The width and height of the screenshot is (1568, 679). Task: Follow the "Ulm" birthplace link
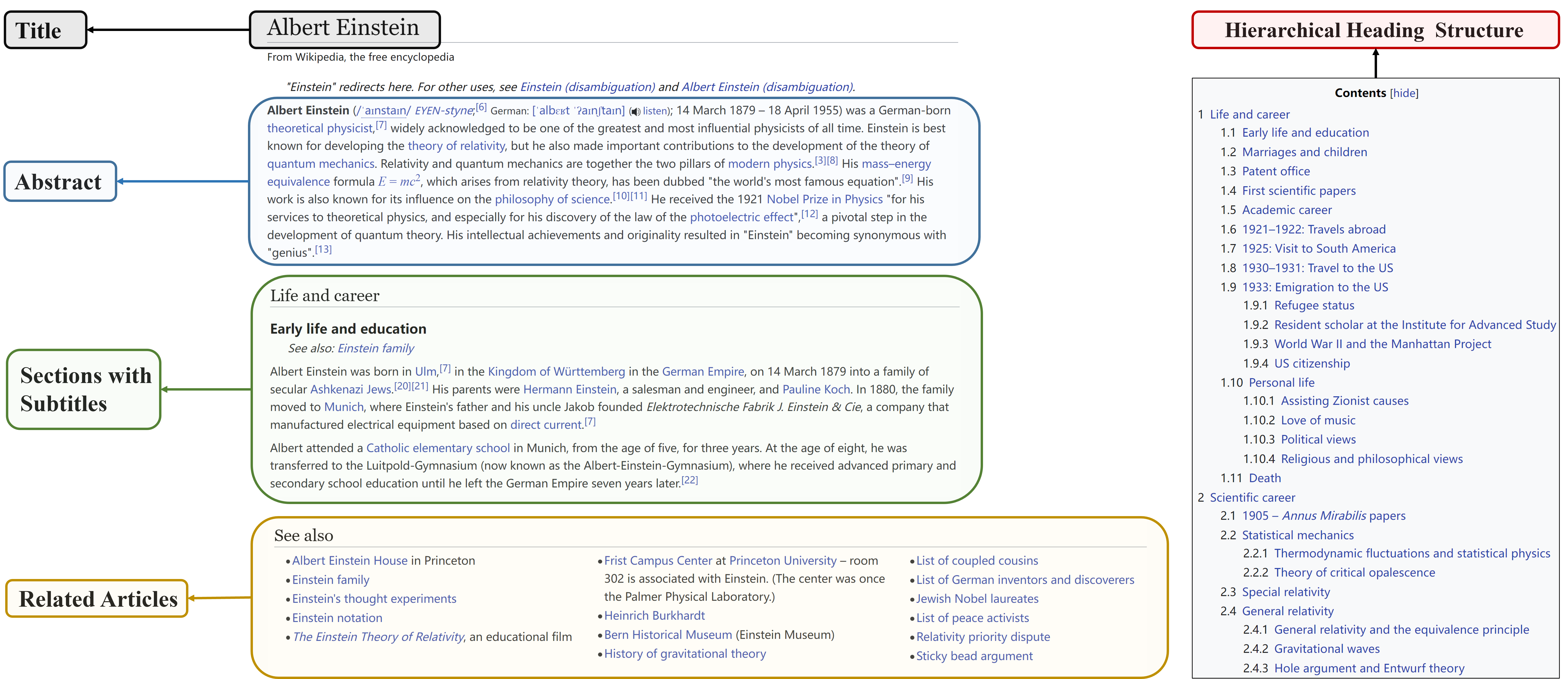[425, 371]
